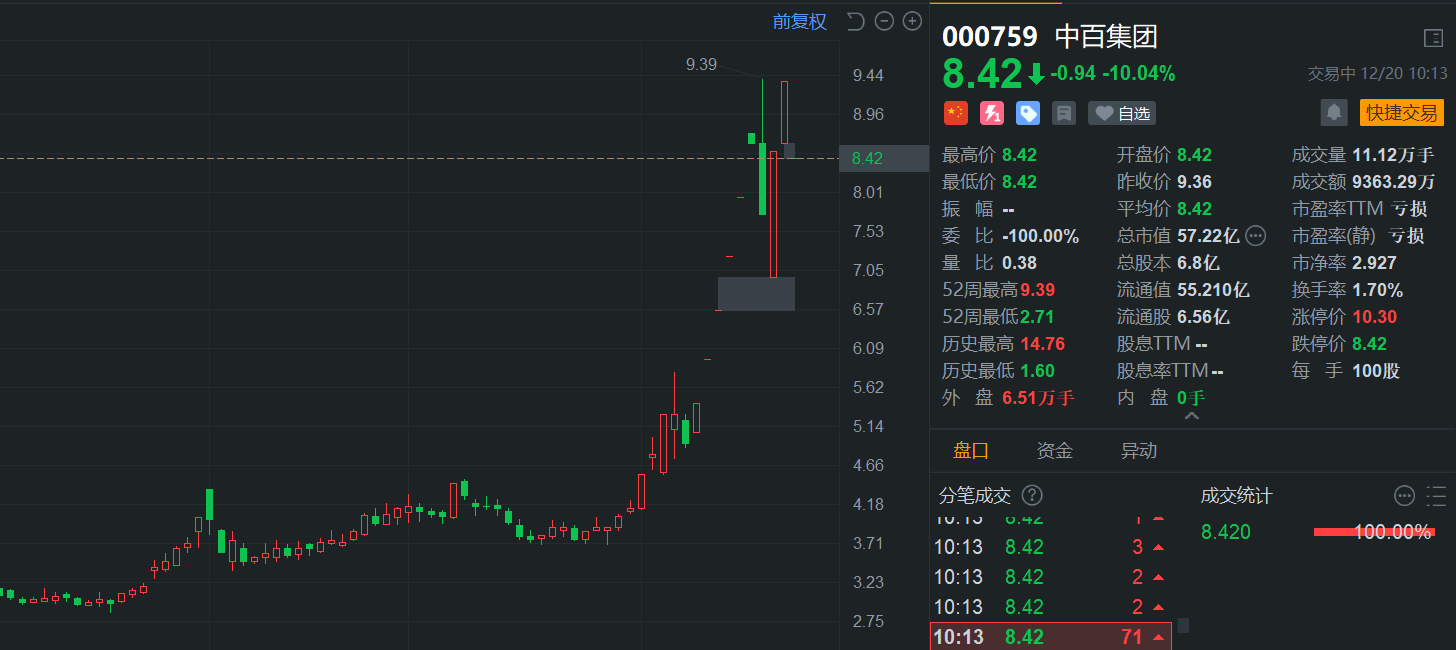Screen dimensions: 1456x650
Task: Switch 成交统计 to list view icon
Action: click(x=1437, y=496)
